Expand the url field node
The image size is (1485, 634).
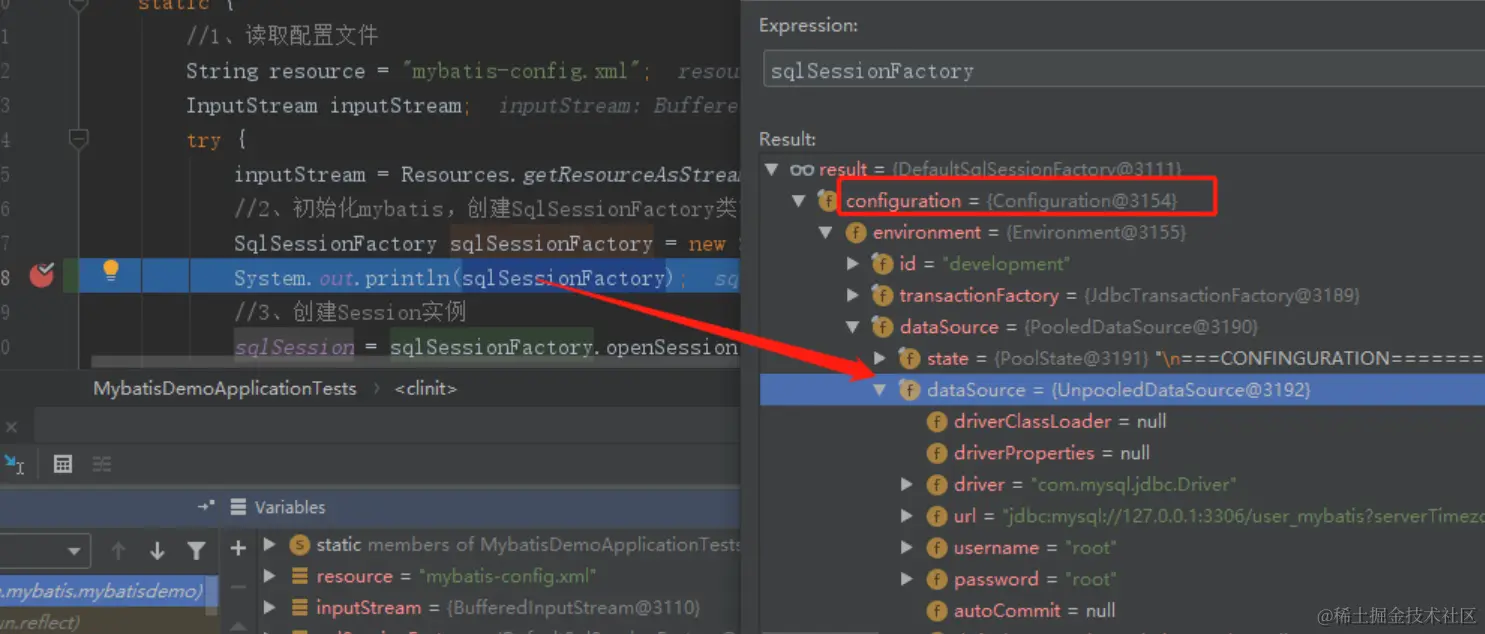[x=906, y=516]
